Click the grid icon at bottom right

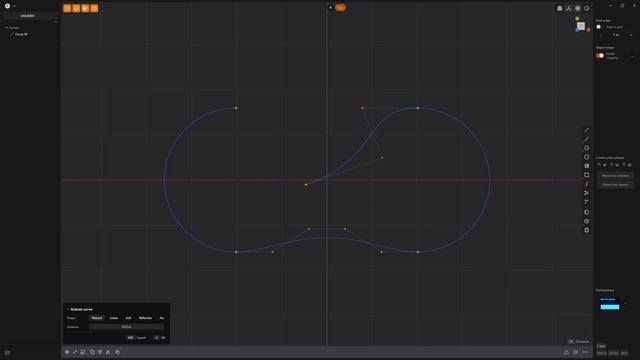[x=576, y=352]
